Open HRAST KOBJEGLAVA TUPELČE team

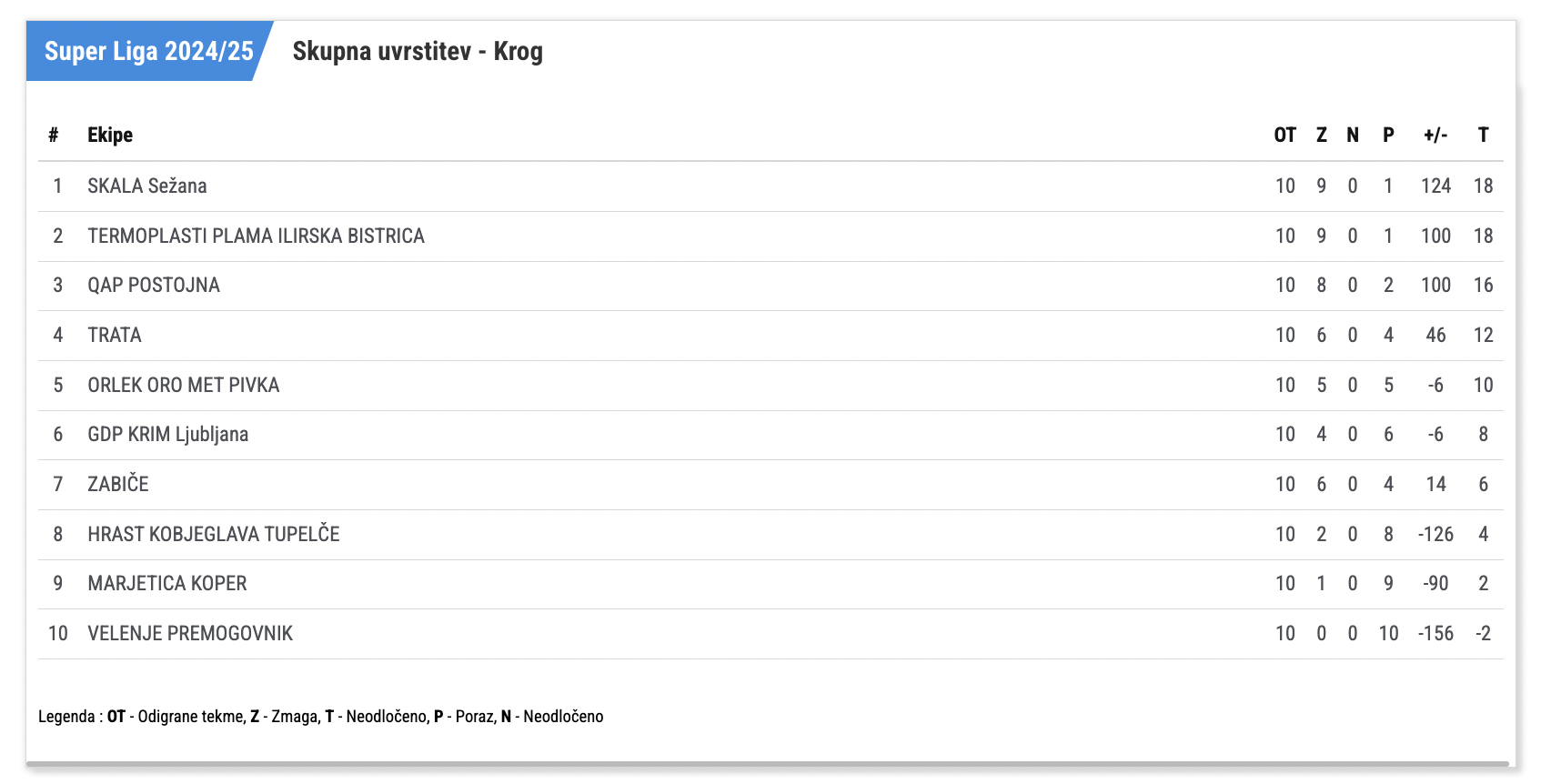coord(214,534)
